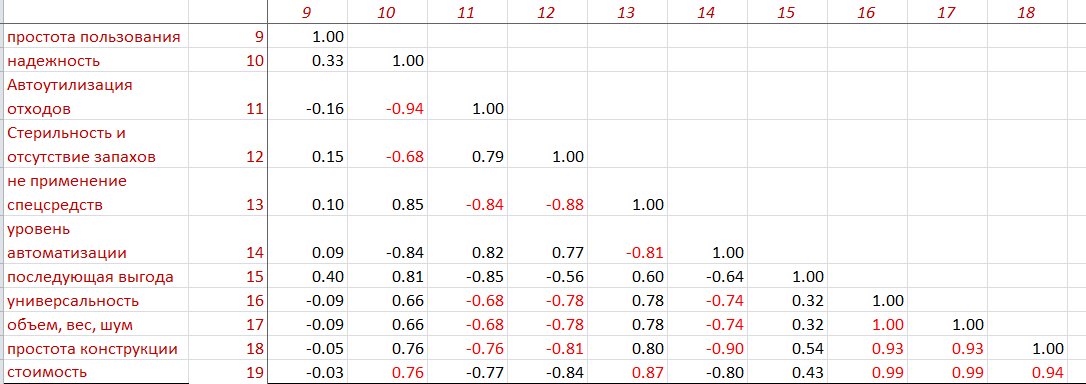Select the red -0.88 cell
The image size is (1086, 384).
547,192
